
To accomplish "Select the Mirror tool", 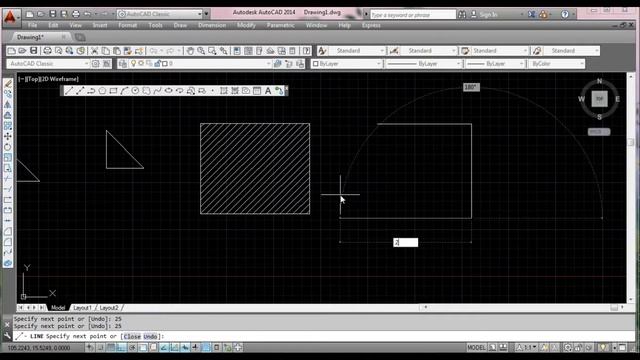I will 8,104.
